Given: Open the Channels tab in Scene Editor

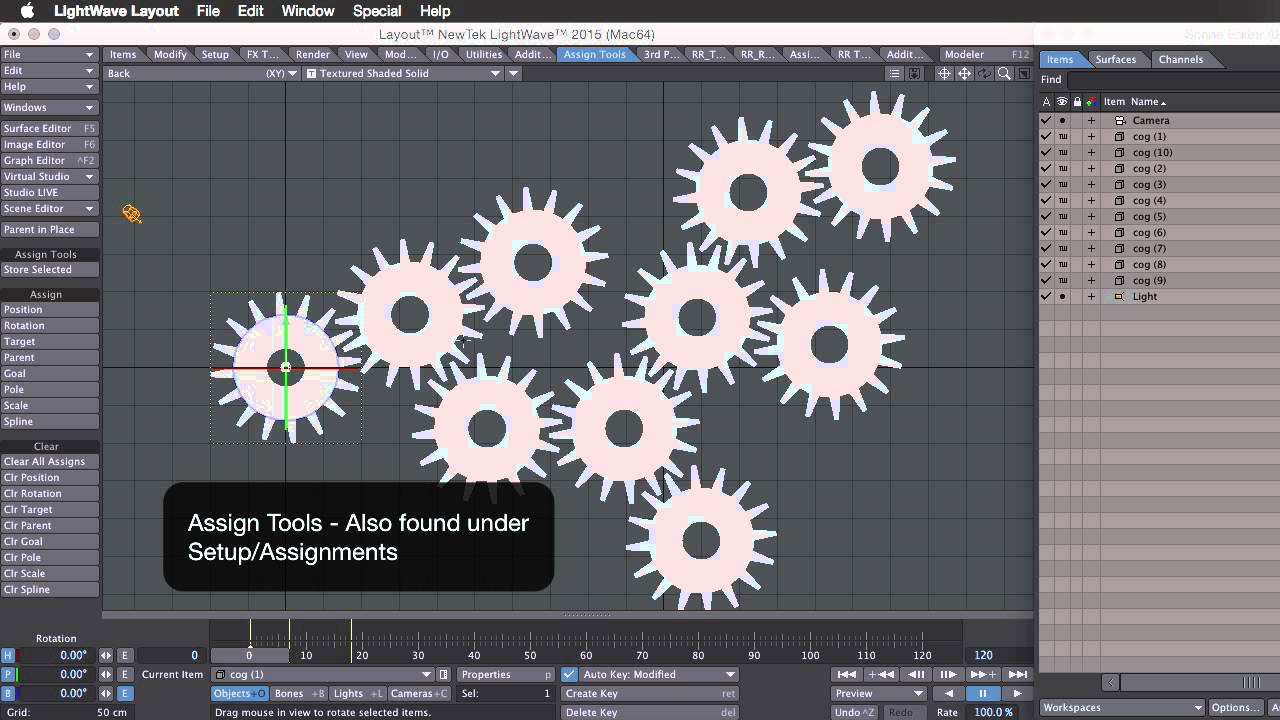Looking at the screenshot, I should [x=1181, y=59].
